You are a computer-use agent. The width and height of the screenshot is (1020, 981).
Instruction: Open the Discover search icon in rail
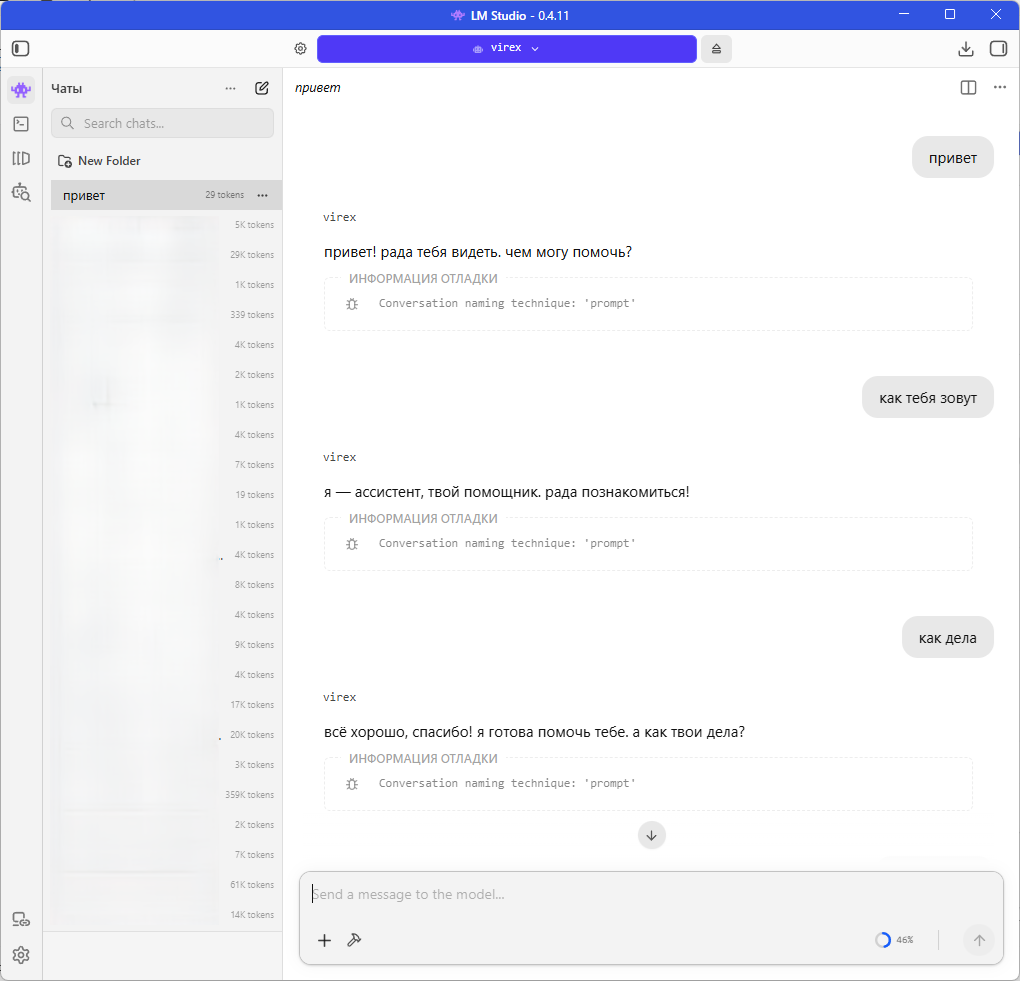[21, 192]
